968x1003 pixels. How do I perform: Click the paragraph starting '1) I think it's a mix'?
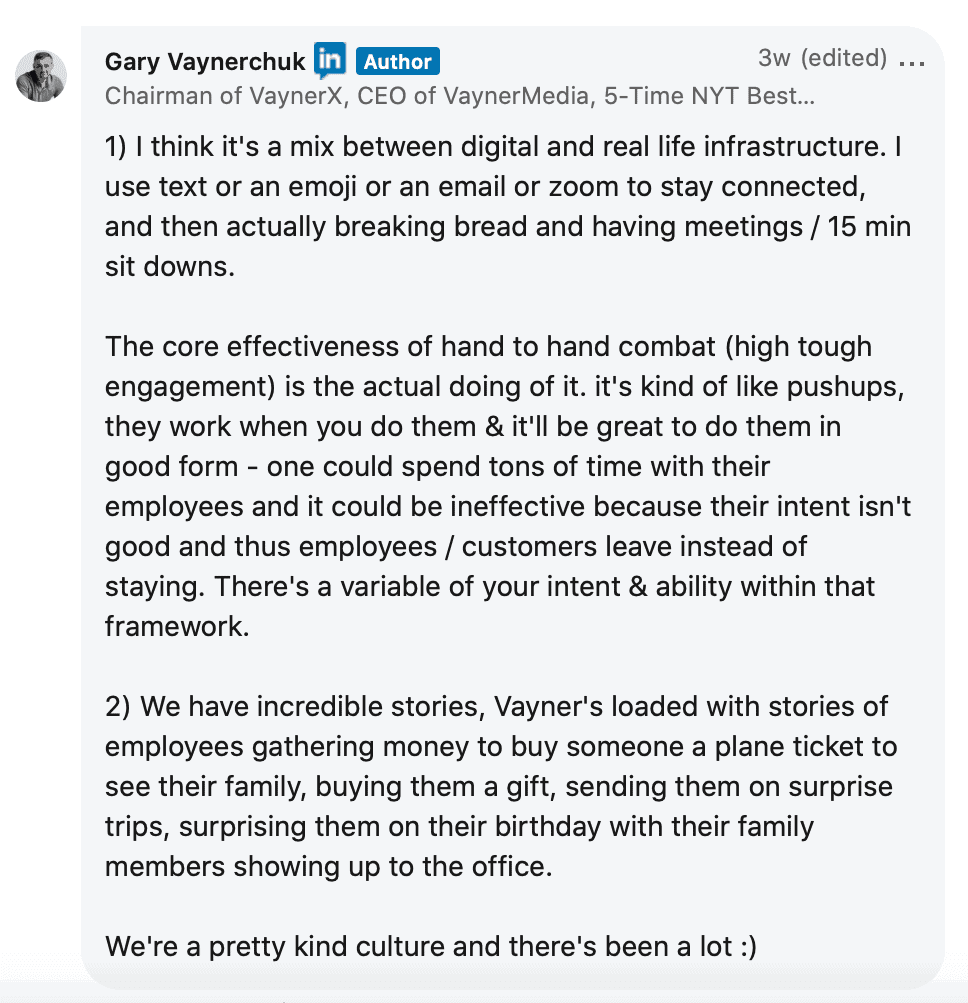(508, 207)
